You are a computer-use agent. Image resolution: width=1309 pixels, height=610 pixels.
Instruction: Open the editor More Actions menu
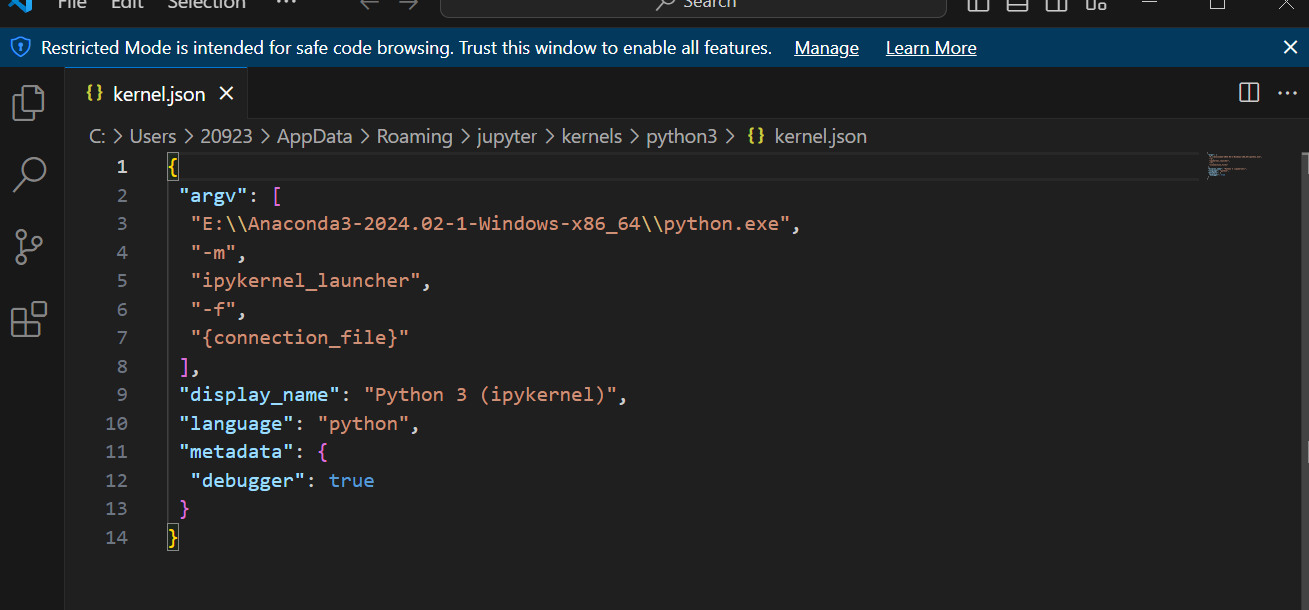[1287, 92]
